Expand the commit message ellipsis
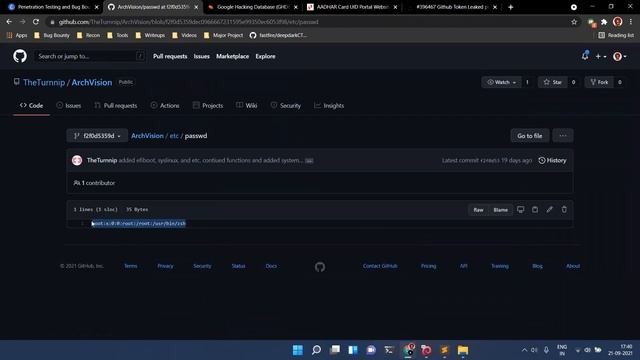 [309, 161]
